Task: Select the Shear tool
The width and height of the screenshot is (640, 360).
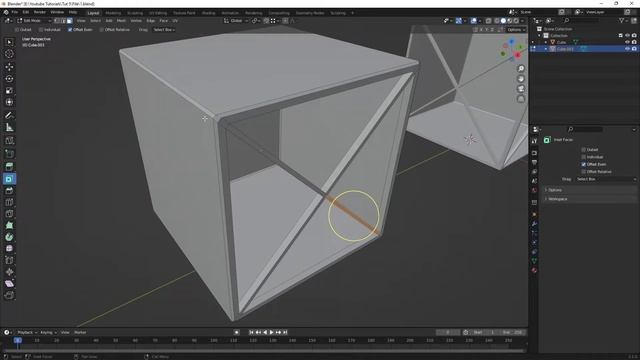Action: (9, 284)
